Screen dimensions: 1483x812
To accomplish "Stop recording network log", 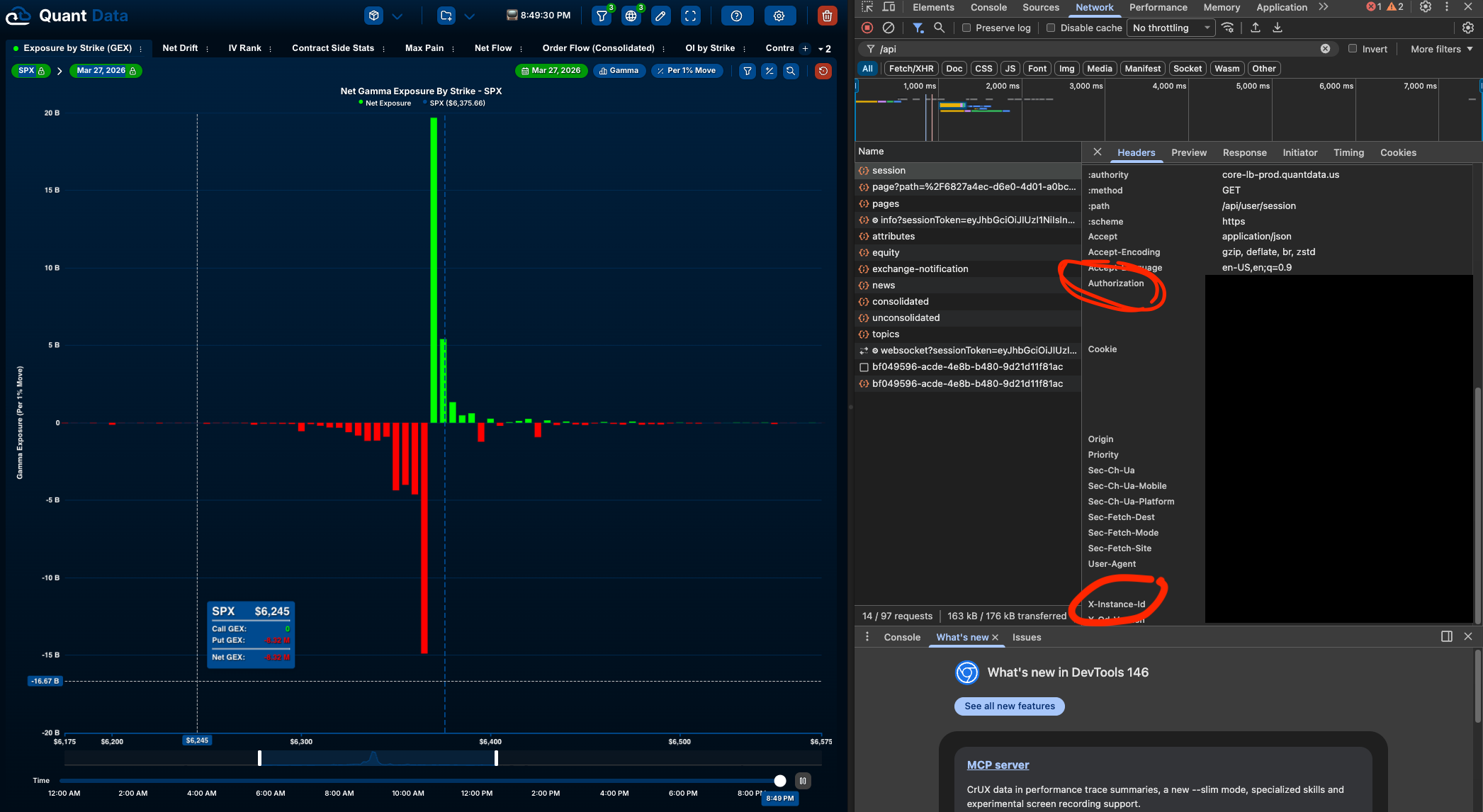I will pos(867,28).
